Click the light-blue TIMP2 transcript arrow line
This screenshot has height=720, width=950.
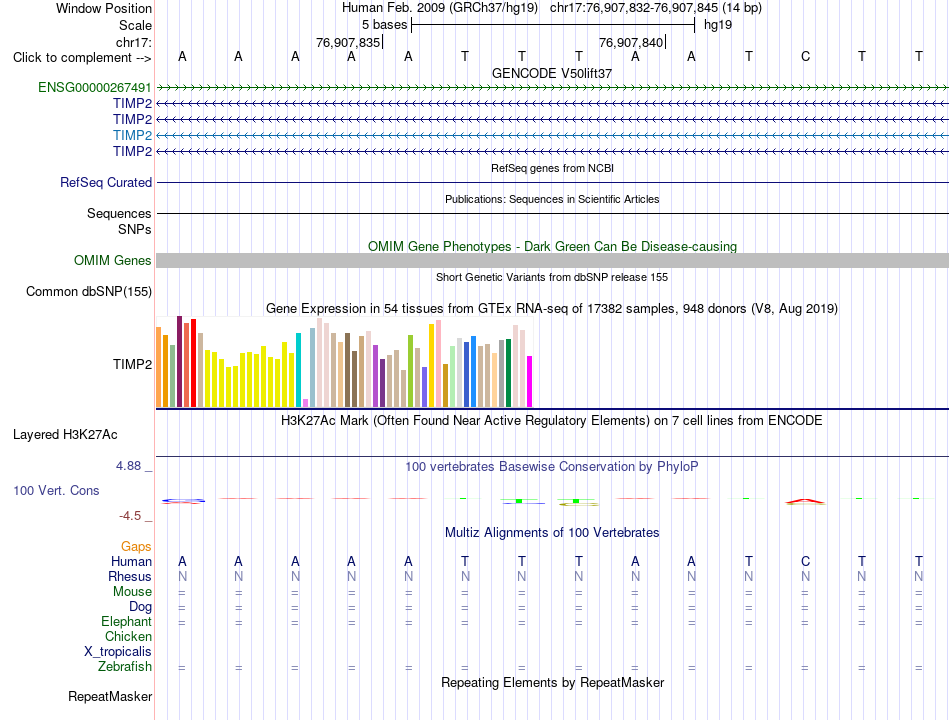pyautogui.click(x=552, y=135)
